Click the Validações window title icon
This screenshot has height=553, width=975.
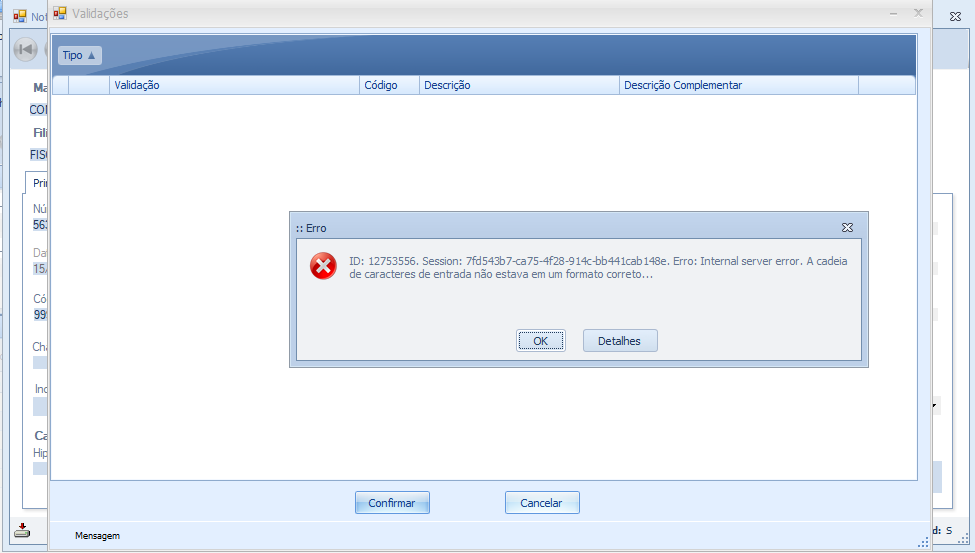60,13
